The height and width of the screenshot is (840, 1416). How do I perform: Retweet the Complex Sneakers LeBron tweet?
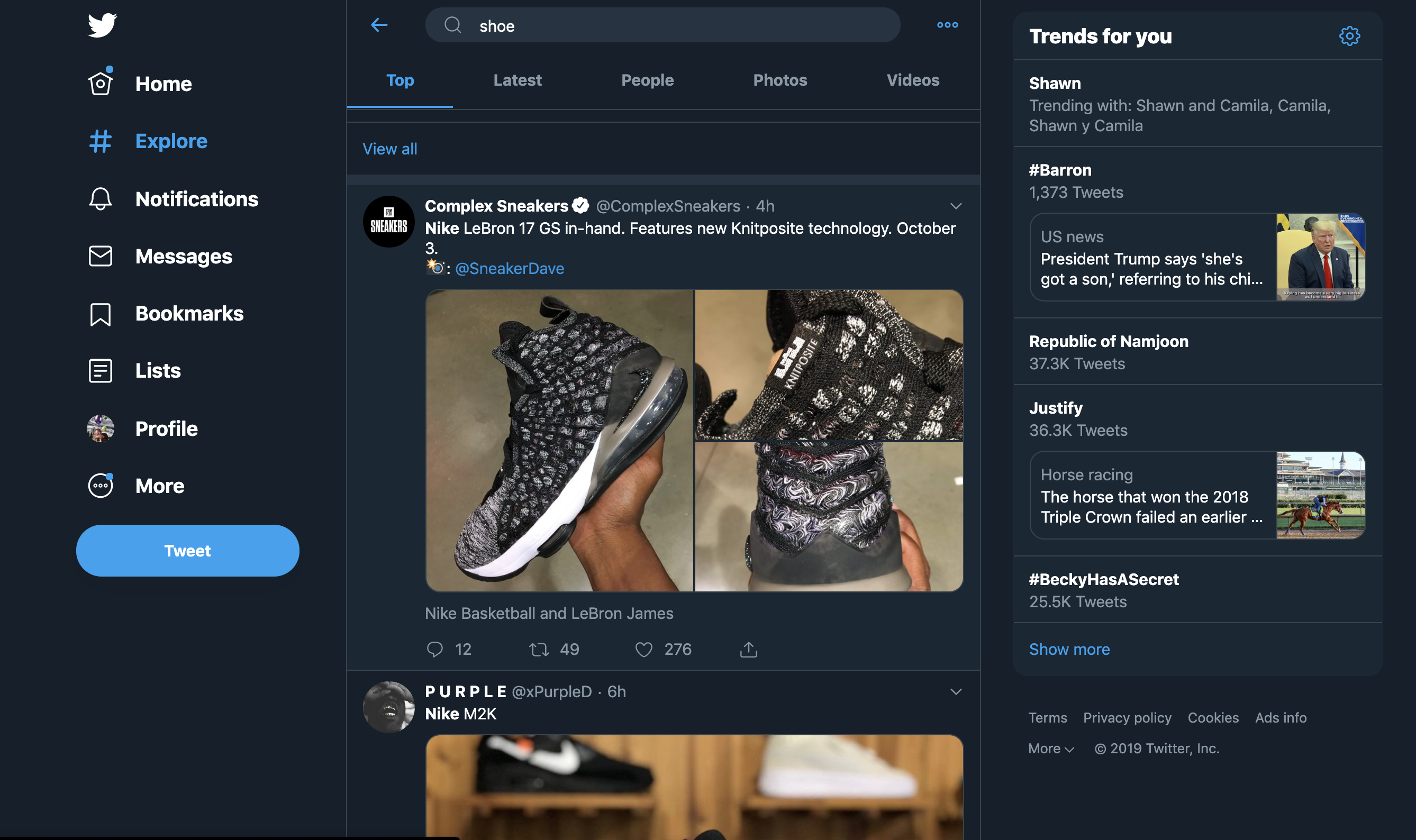539,649
